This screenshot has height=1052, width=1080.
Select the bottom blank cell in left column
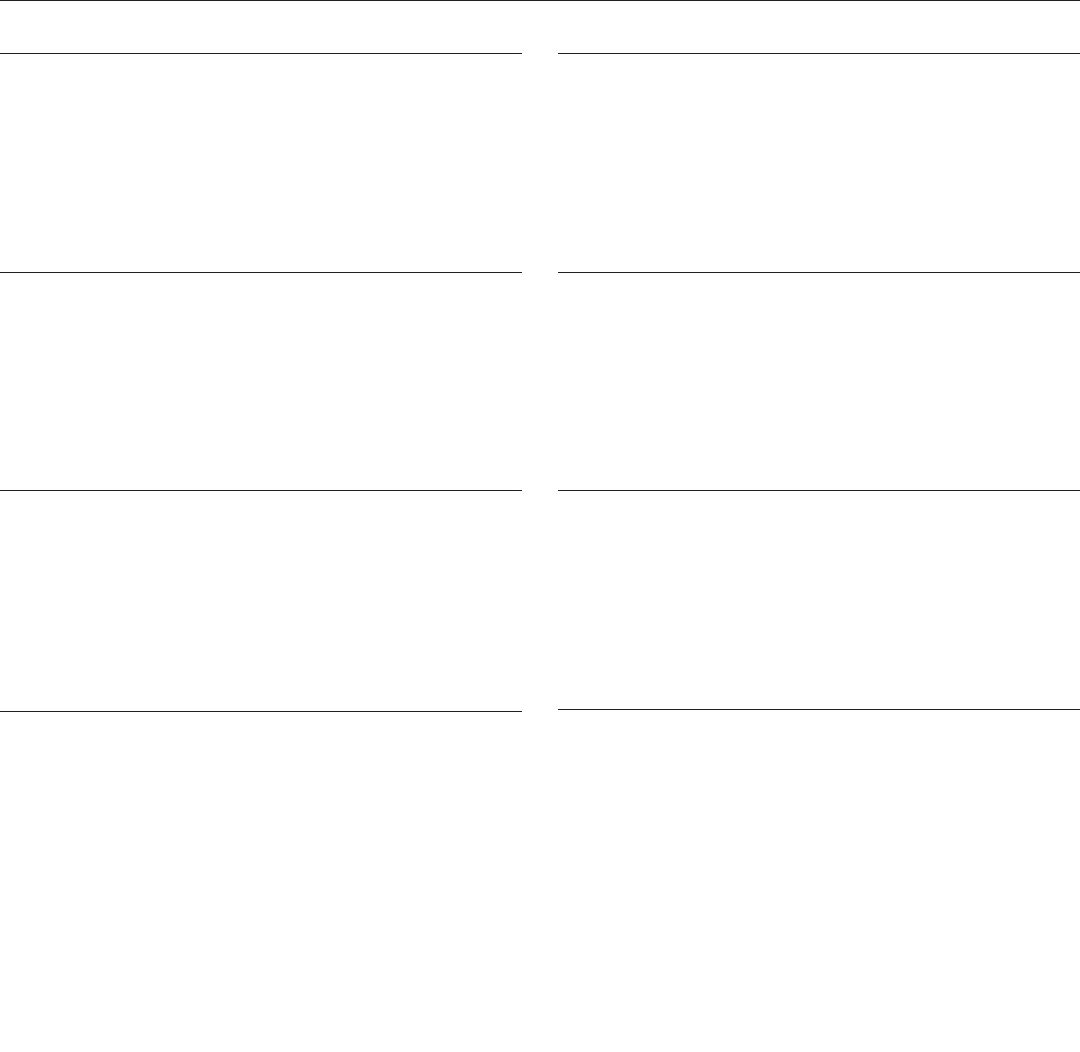click(x=261, y=882)
